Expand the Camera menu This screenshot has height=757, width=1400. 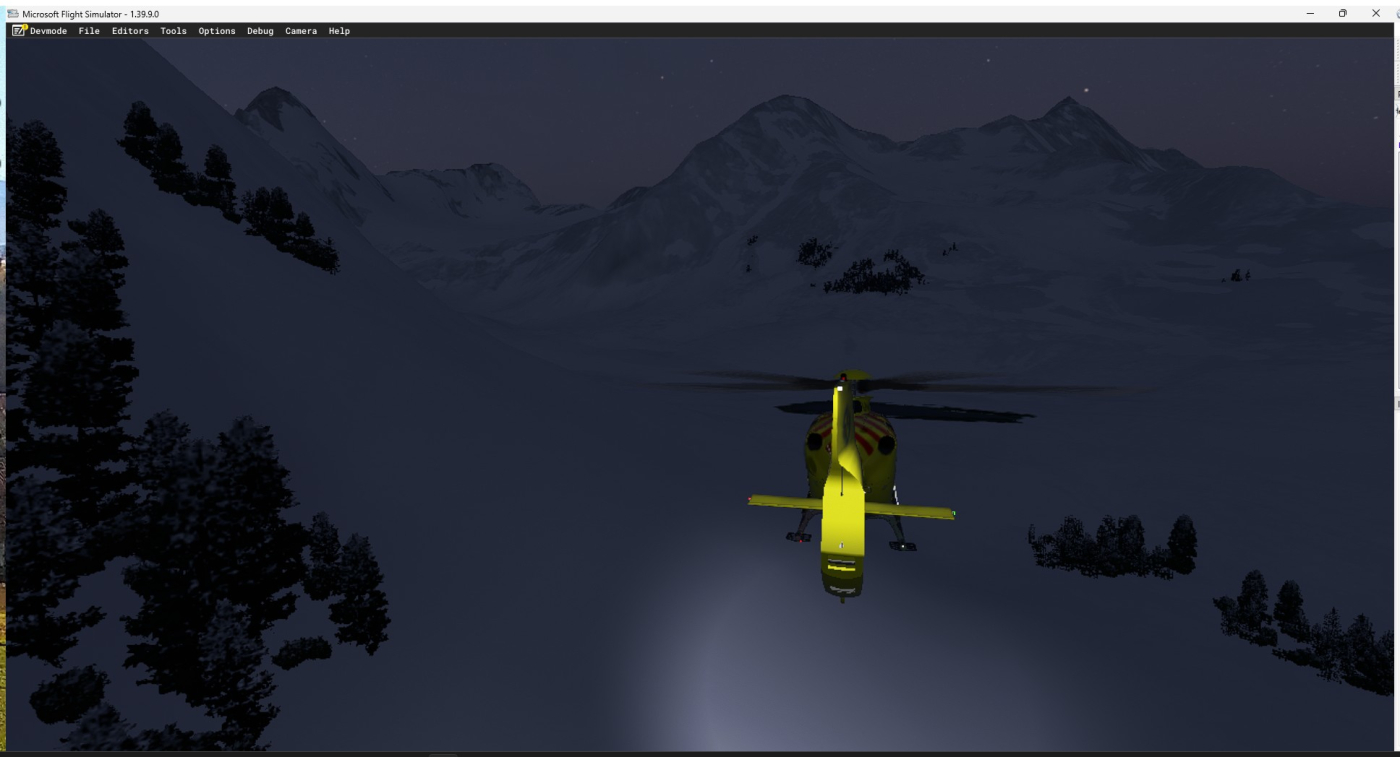(301, 31)
